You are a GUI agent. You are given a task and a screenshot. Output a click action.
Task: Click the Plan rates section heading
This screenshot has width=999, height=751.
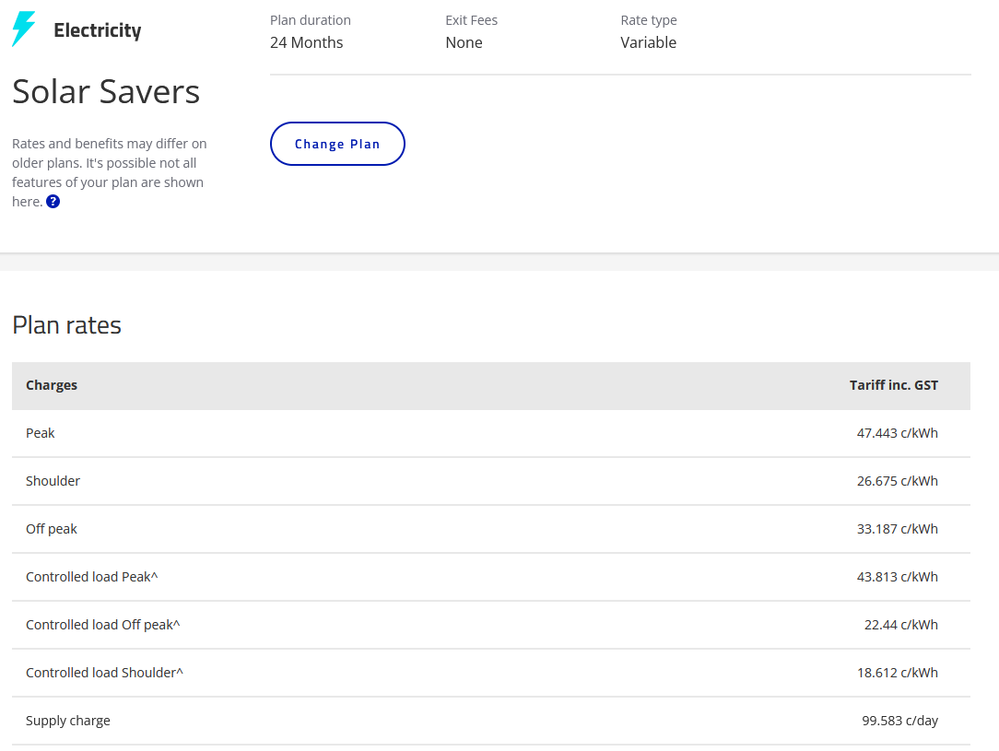[67, 325]
